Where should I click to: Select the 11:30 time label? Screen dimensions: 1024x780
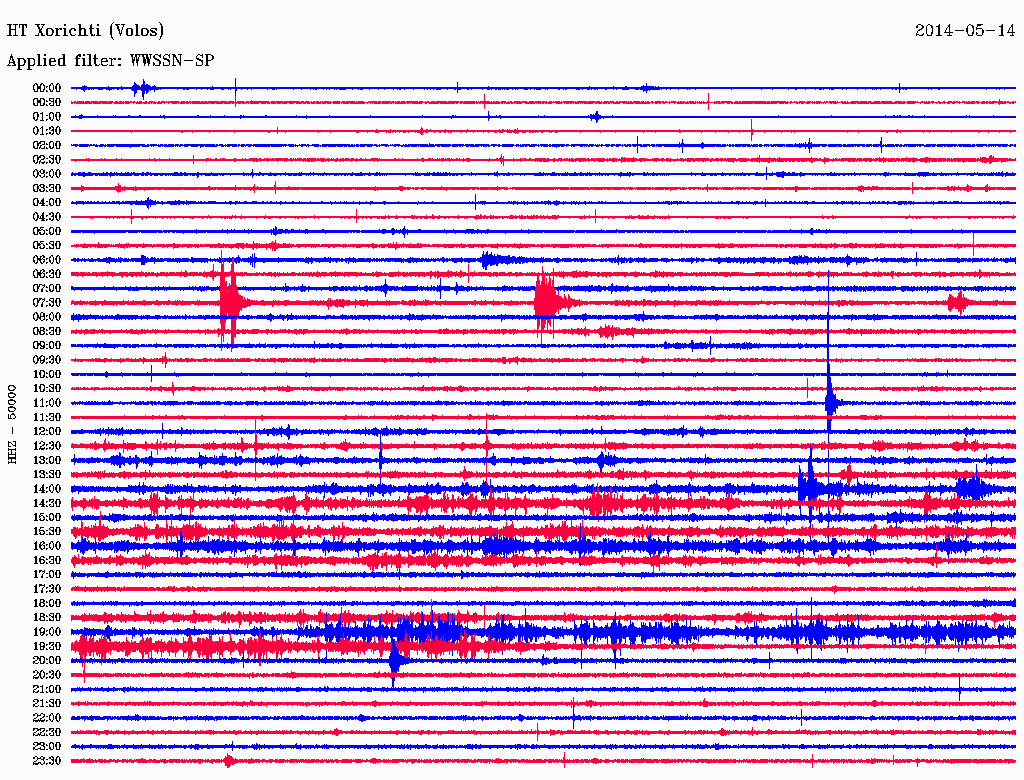pos(46,417)
